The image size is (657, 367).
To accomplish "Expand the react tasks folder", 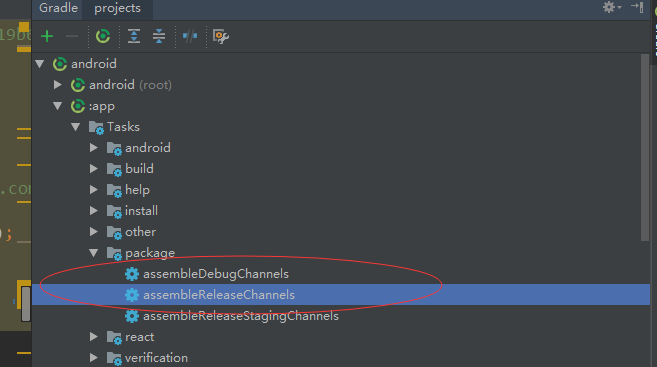I will [x=93, y=337].
